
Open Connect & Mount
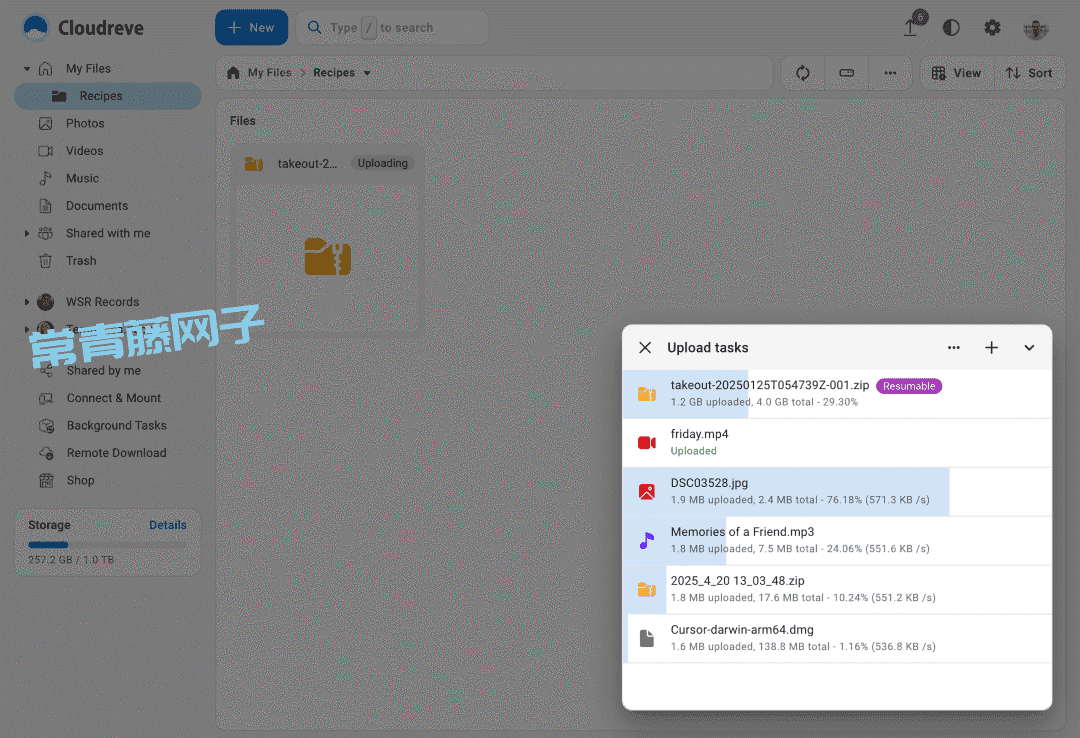114,398
